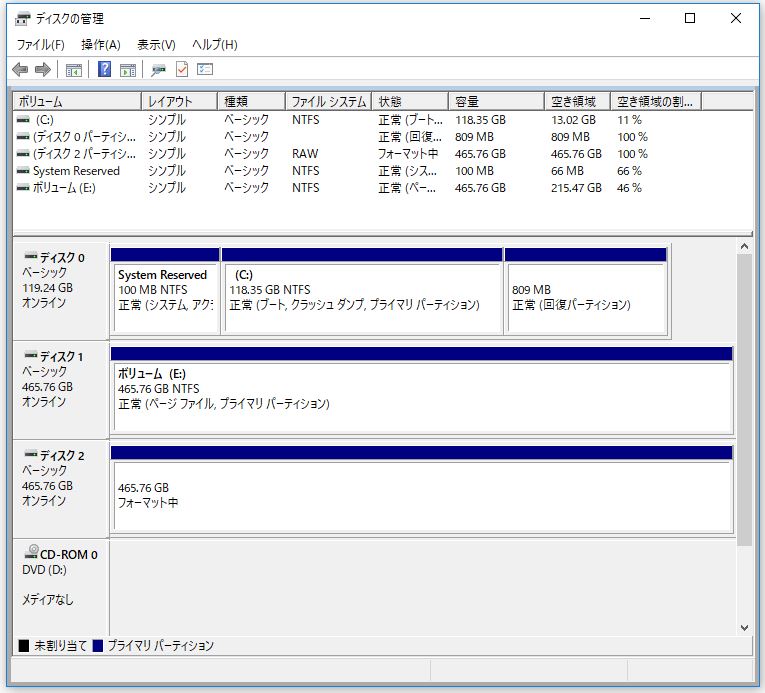This screenshot has width=765, height=693.
Task: Minimize the Disk Management window
Action: point(645,19)
